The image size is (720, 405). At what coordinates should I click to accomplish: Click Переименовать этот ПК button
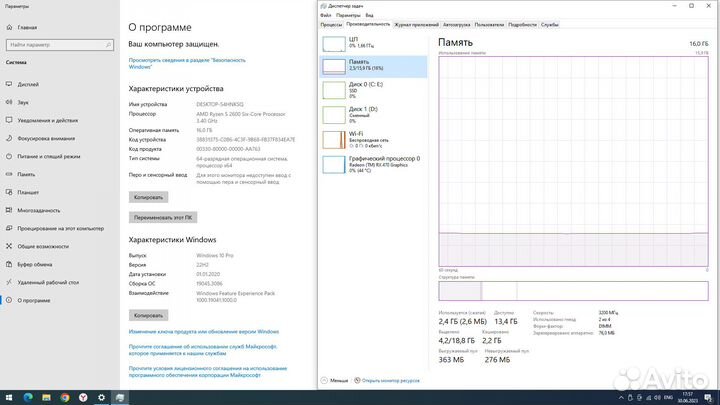tap(163, 218)
